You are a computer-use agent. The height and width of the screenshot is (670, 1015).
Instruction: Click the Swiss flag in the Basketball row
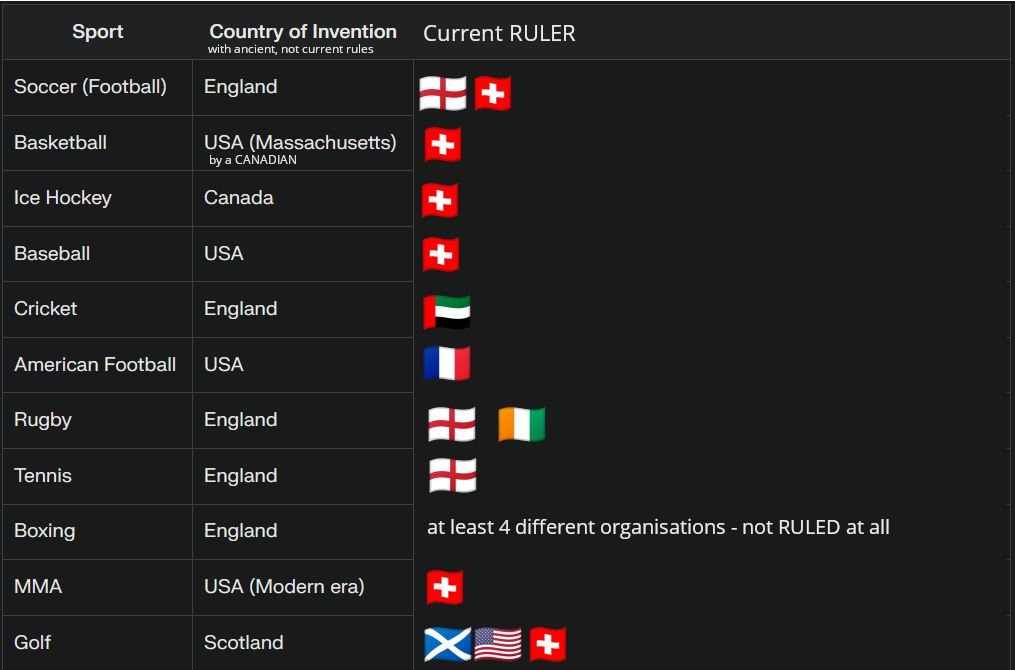(443, 144)
